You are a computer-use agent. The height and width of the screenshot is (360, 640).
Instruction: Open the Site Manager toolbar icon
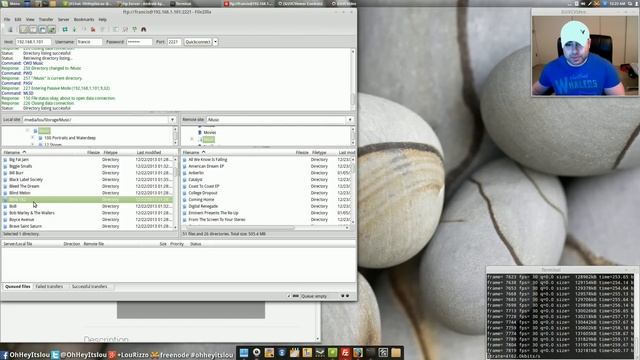[10, 29]
